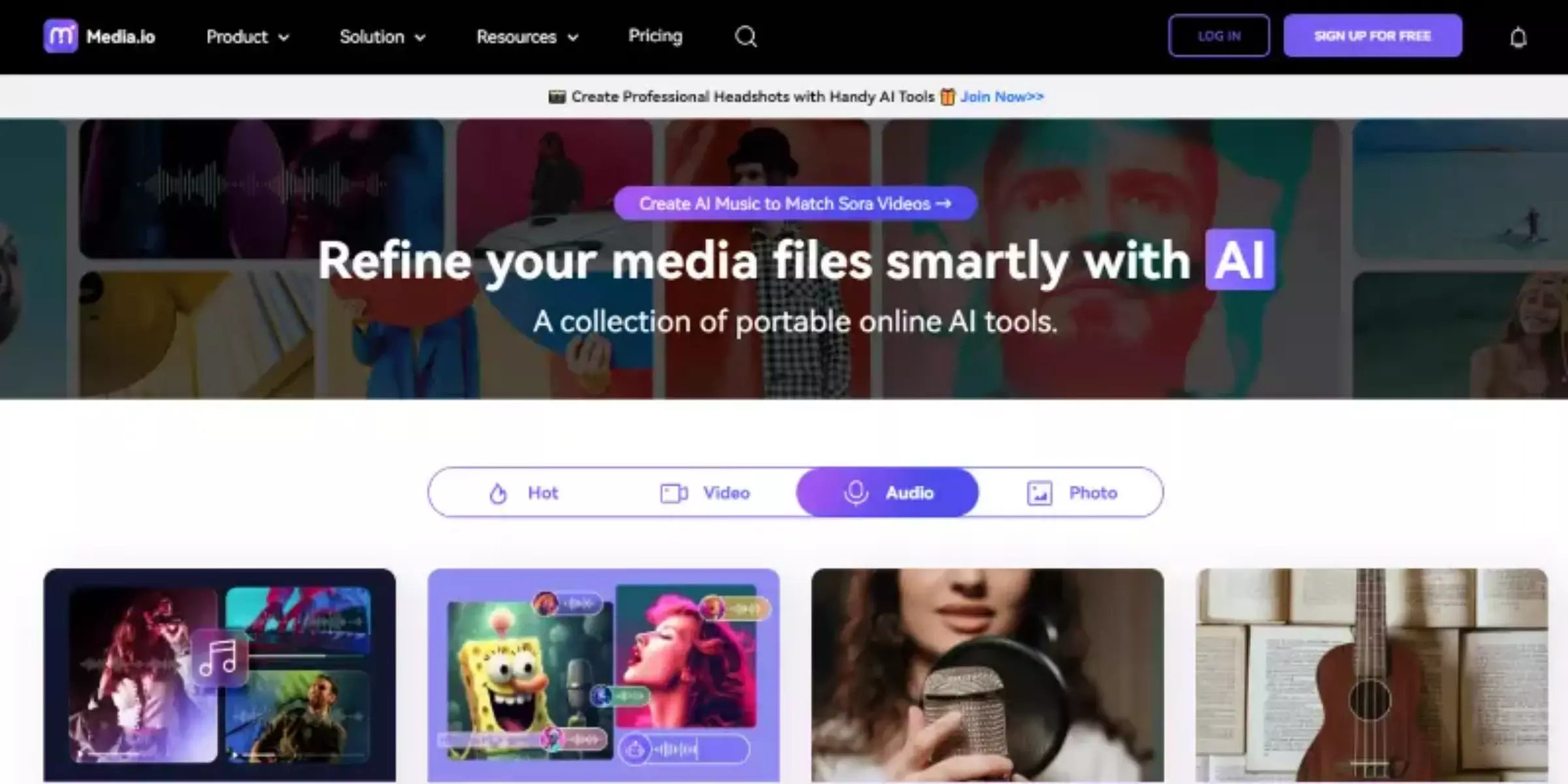Click Join Now promo banner link
Image resolution: width=1568 pixels, height=784 pixels.
coord(1001,96)
